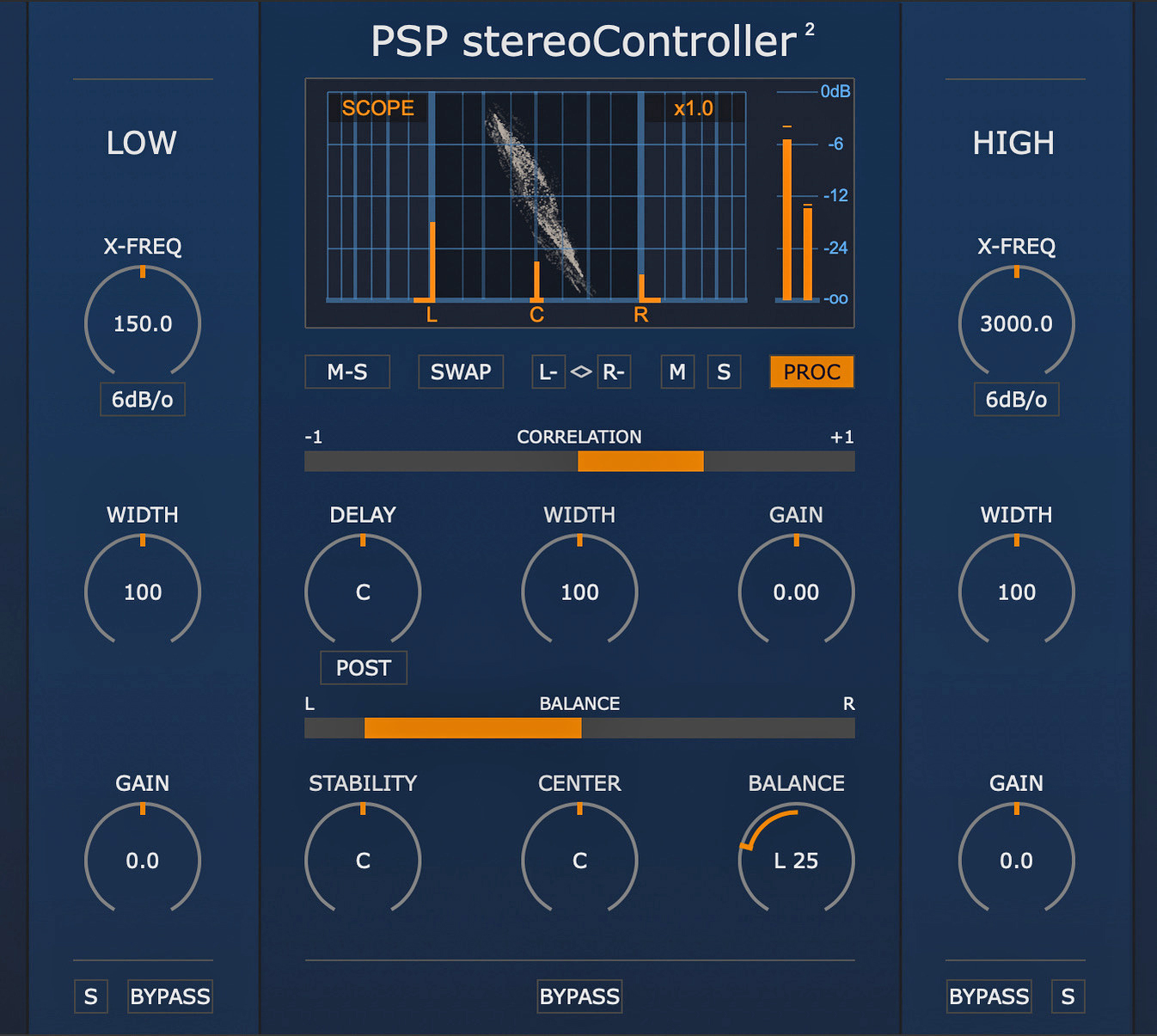Click the output level meter bars
Viewport: 1157px width, 1036px height.
(x=798, y=212)
